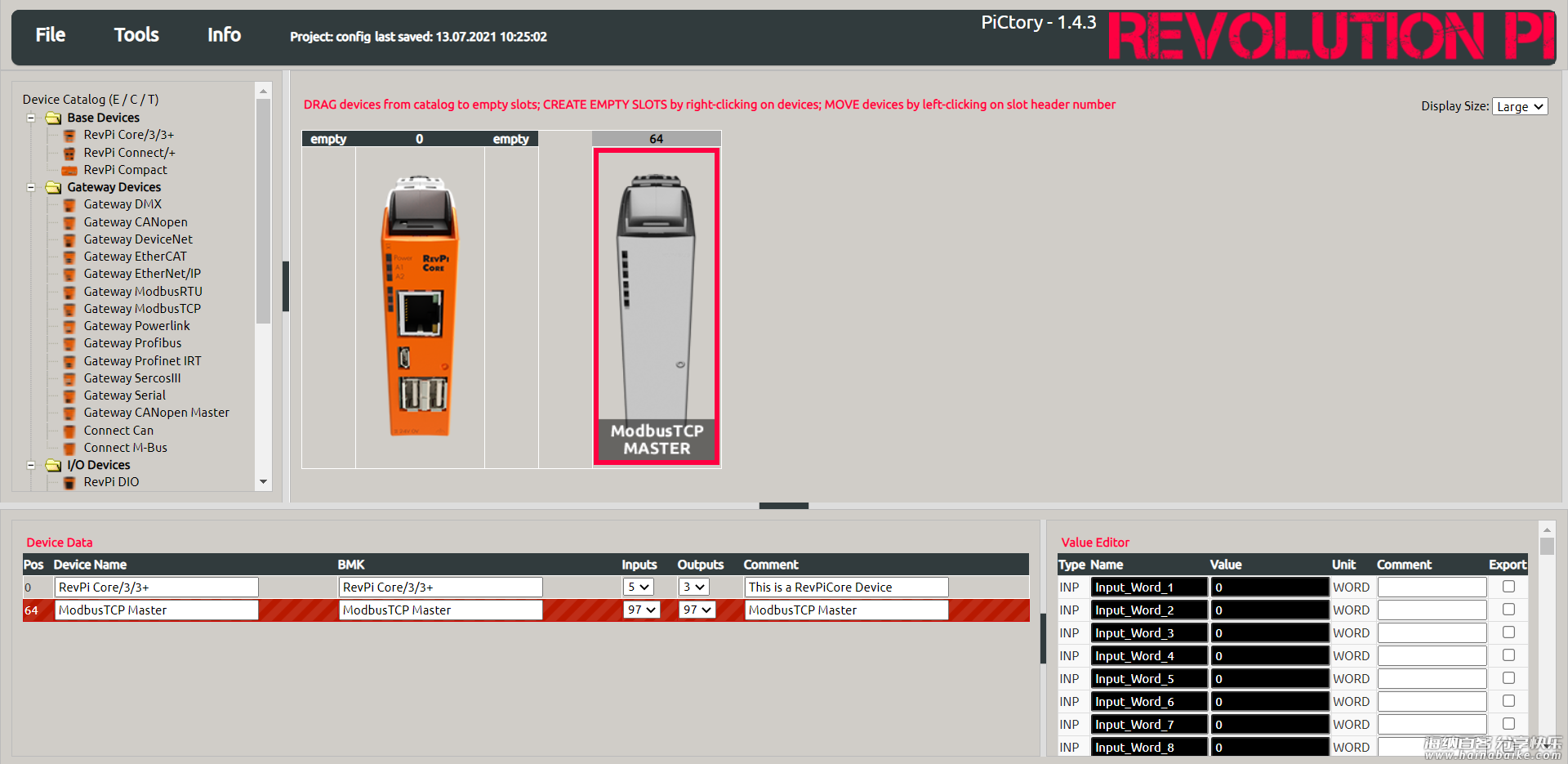Viewport: 1568px width, 764px height.
Task: Enable Export for Input_Word_4
Action: tap(1508, 655)
